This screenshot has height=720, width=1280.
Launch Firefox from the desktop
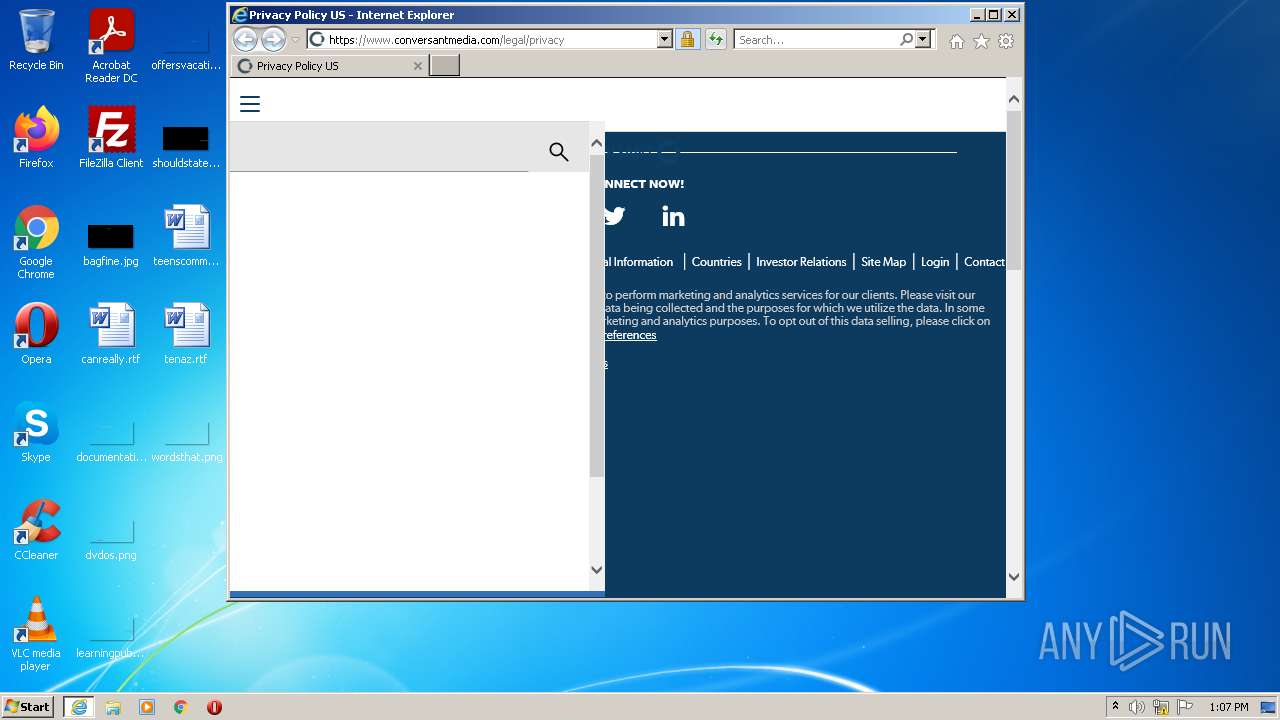coord(36,138)
